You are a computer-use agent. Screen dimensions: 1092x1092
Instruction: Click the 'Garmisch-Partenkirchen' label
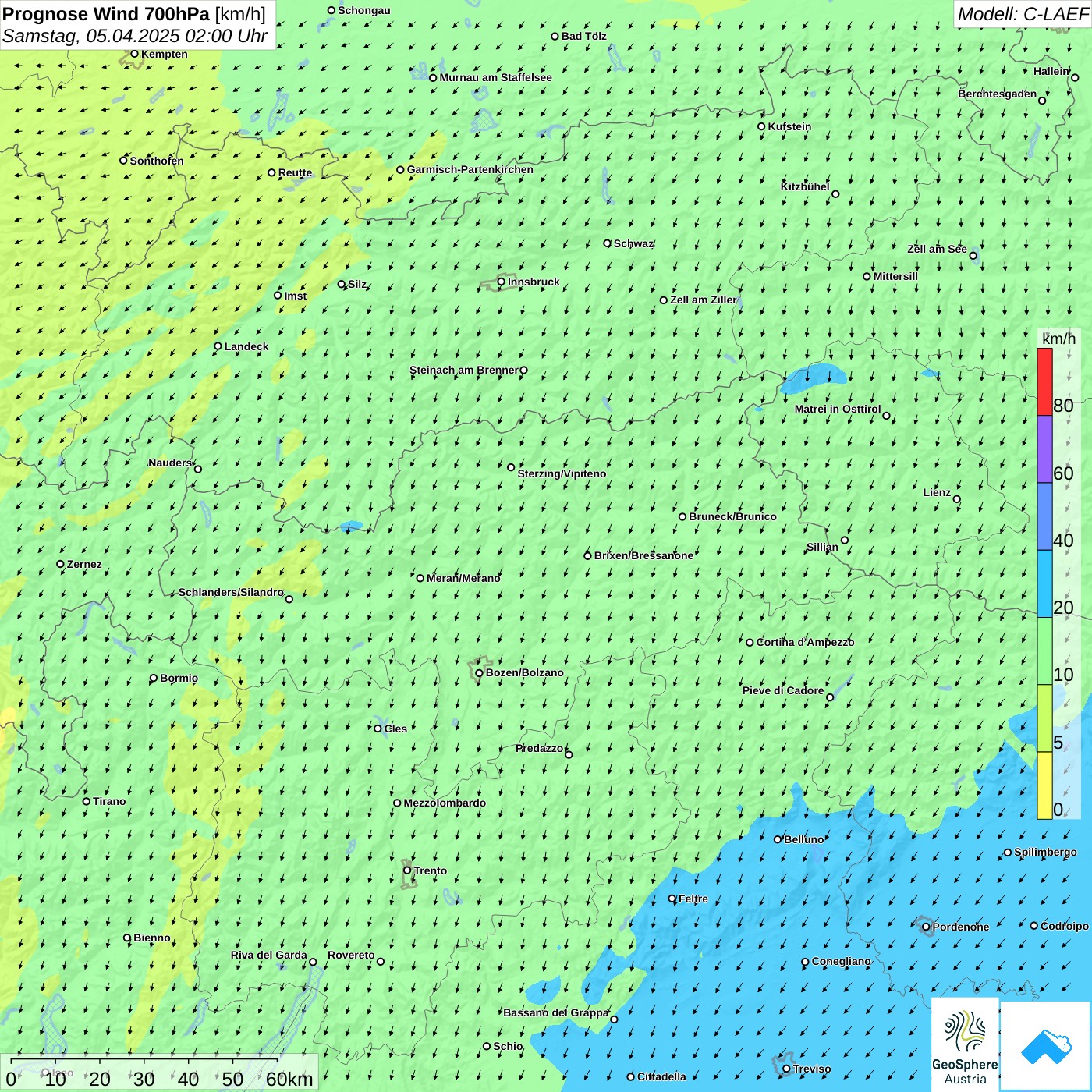click(470, 169)
